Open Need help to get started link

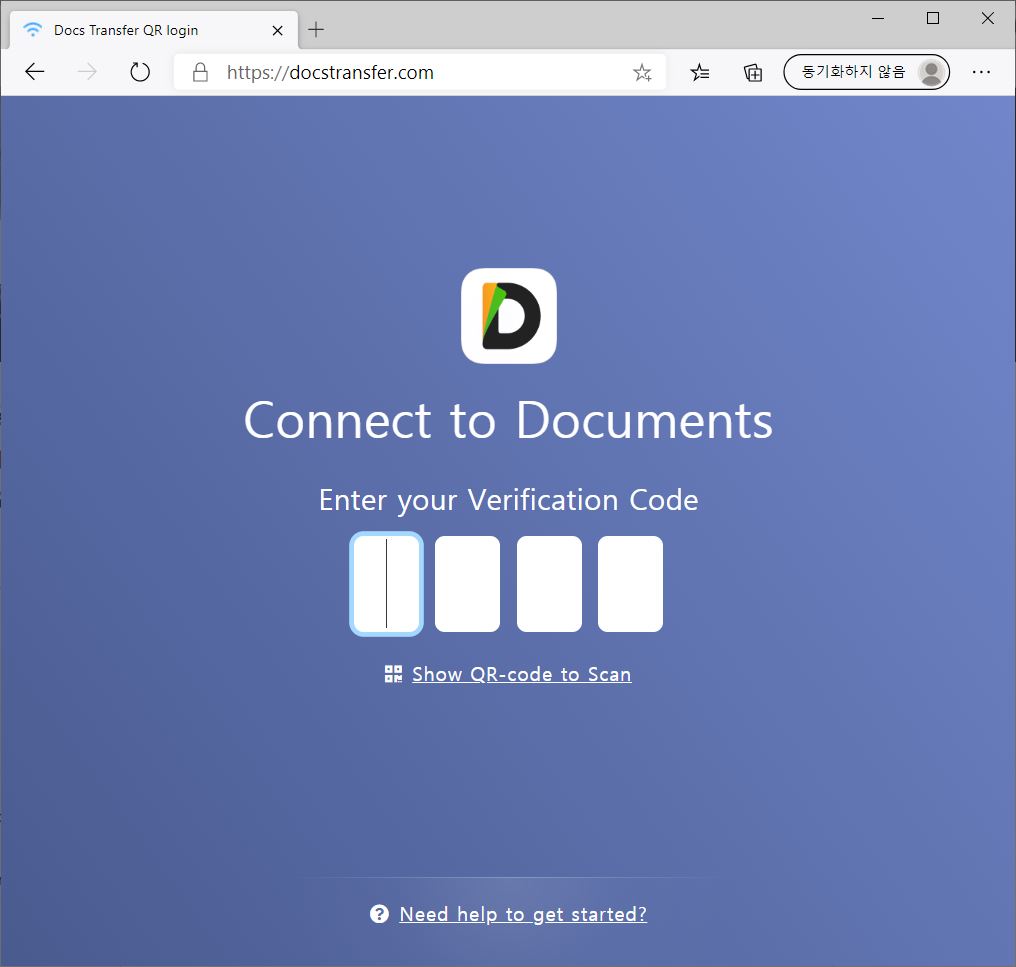[523, 914]
